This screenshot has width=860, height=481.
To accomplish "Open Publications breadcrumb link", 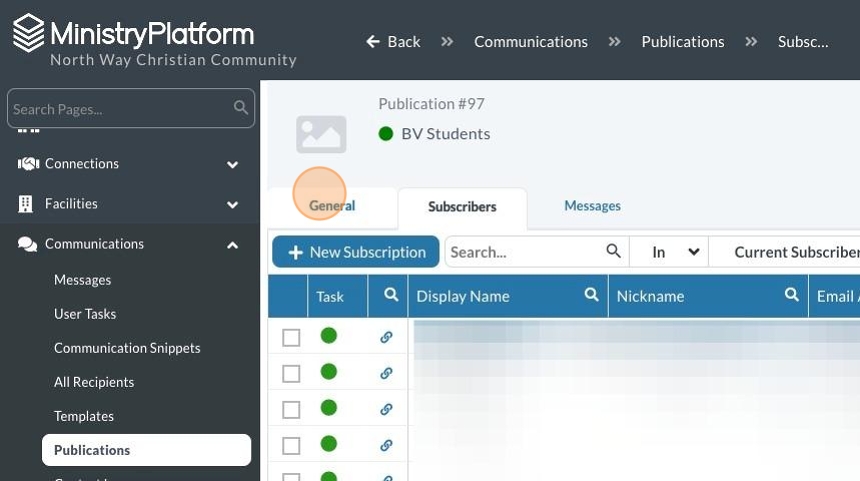I will pos(683,42).
